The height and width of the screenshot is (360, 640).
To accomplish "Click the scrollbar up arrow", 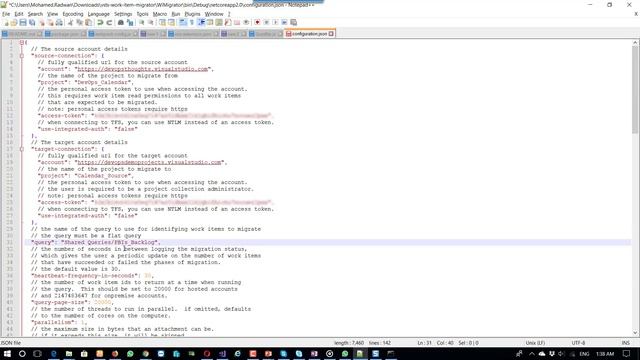I will [x=635, y=42].
